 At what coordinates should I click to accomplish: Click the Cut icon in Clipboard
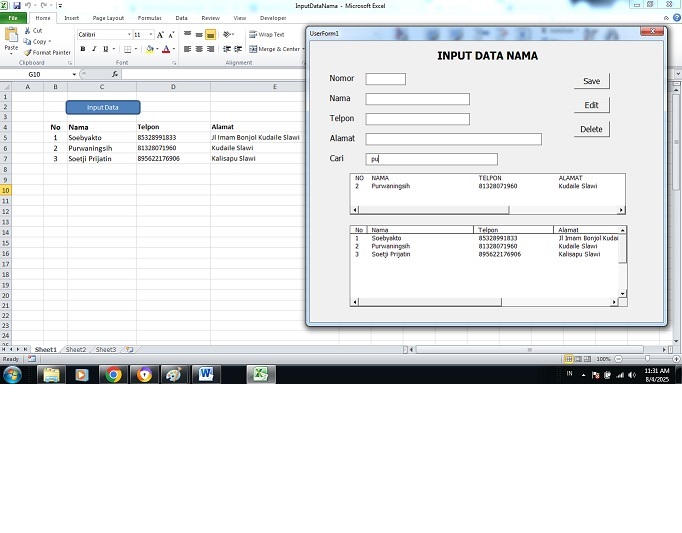[33, 30]
